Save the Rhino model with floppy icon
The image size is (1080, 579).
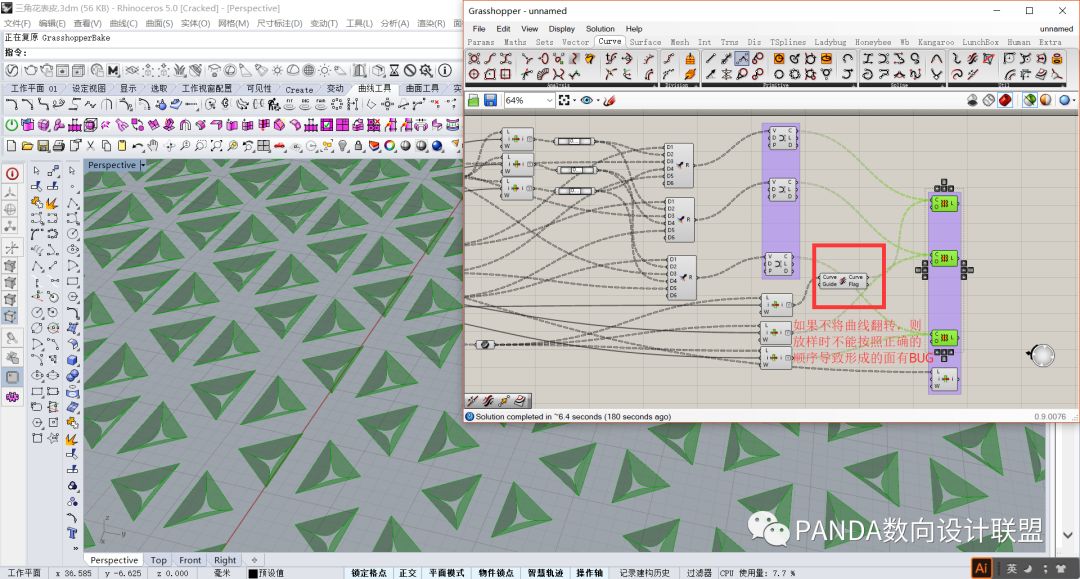click(x=43, y=146)
